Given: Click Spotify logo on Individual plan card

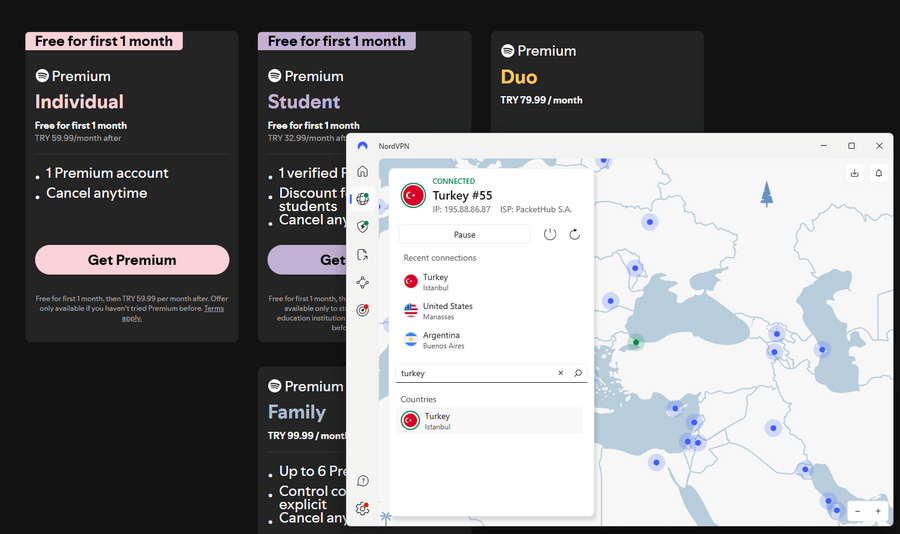Looking at the screenshot, I should point(42,76).
